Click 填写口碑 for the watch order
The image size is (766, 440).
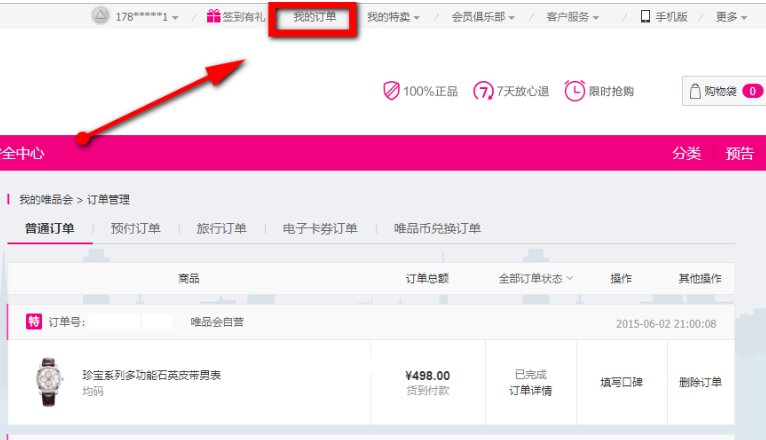pos(621,382)
